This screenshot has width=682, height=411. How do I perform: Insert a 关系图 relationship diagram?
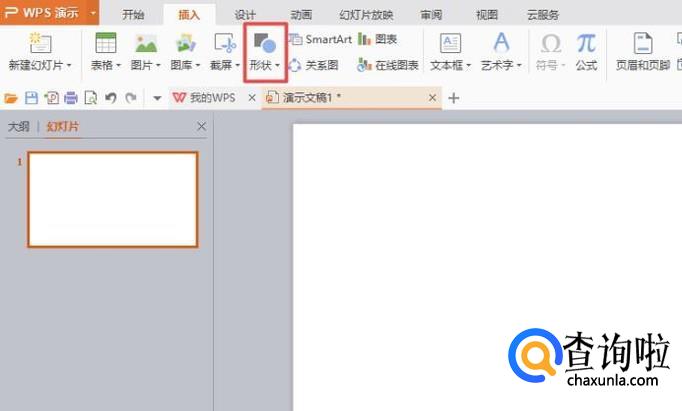click(x=314, y=65)
